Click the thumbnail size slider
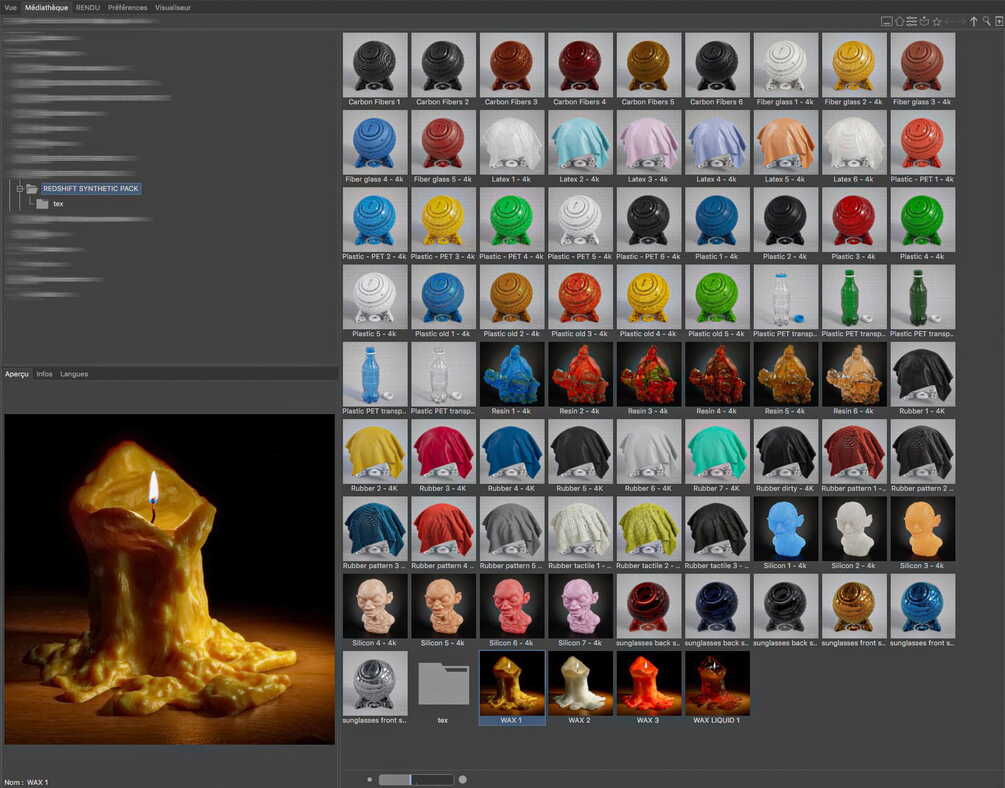Screen dimensions: 1005x788 tap(416, 780)
